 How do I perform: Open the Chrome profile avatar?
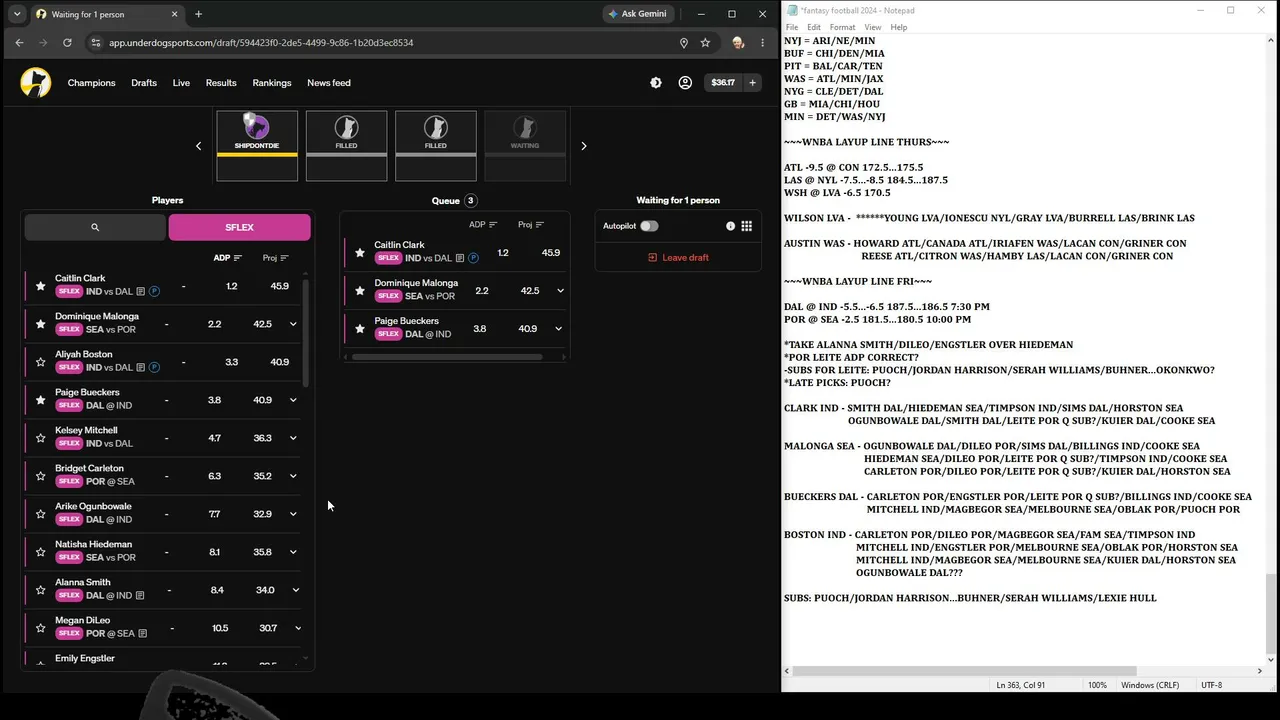pos(738,43)
